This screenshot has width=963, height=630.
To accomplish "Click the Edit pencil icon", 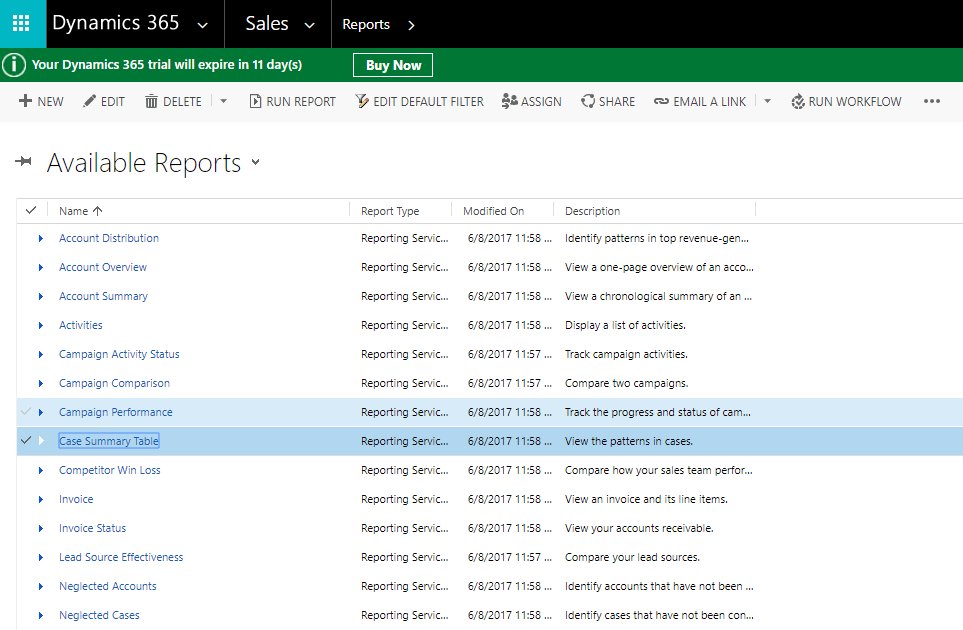I will pyautogui.click(x=90, y=101).
